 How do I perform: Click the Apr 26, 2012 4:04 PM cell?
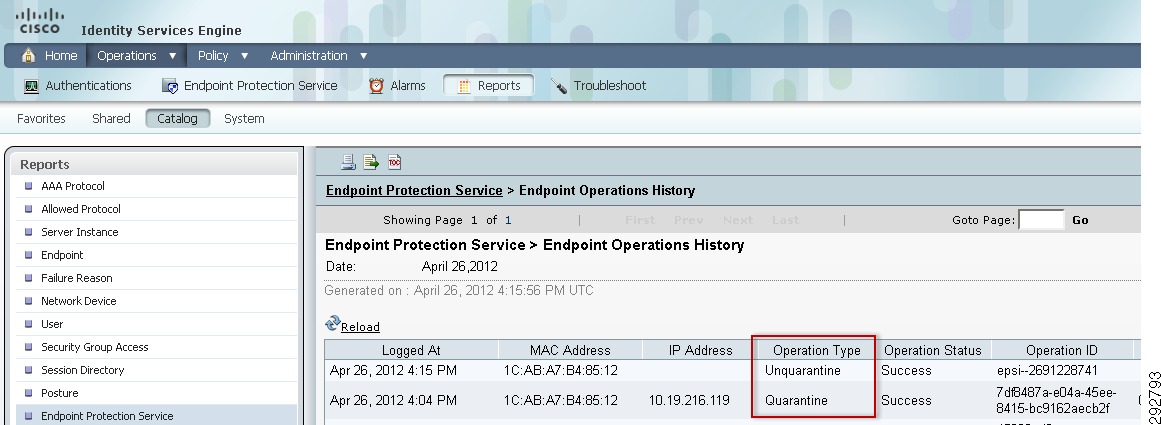(393, 401)
